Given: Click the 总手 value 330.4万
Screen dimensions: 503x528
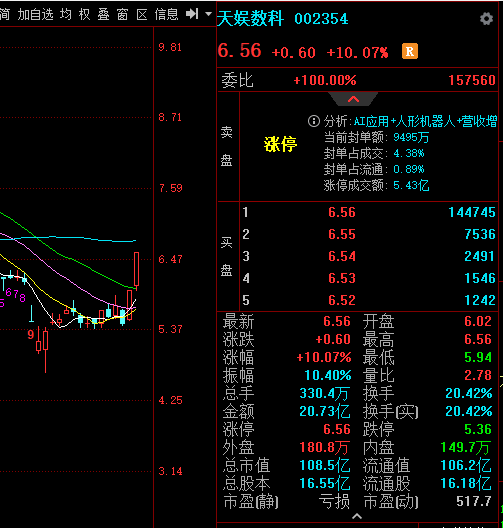Looking at the screenshot, I should pyautogui.click(x=325, y=393).
